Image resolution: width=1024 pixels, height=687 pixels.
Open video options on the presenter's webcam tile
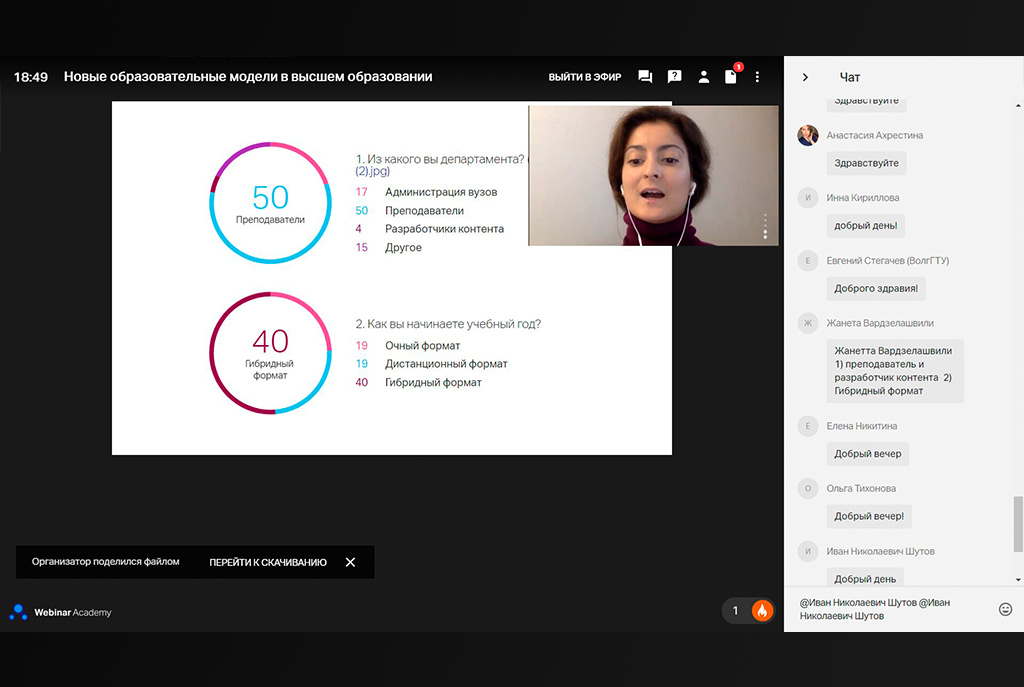click(x=765, y=226)
